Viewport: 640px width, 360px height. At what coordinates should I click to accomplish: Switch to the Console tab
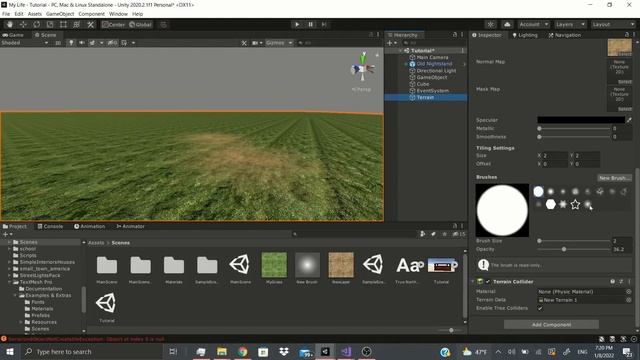[50, 226]
